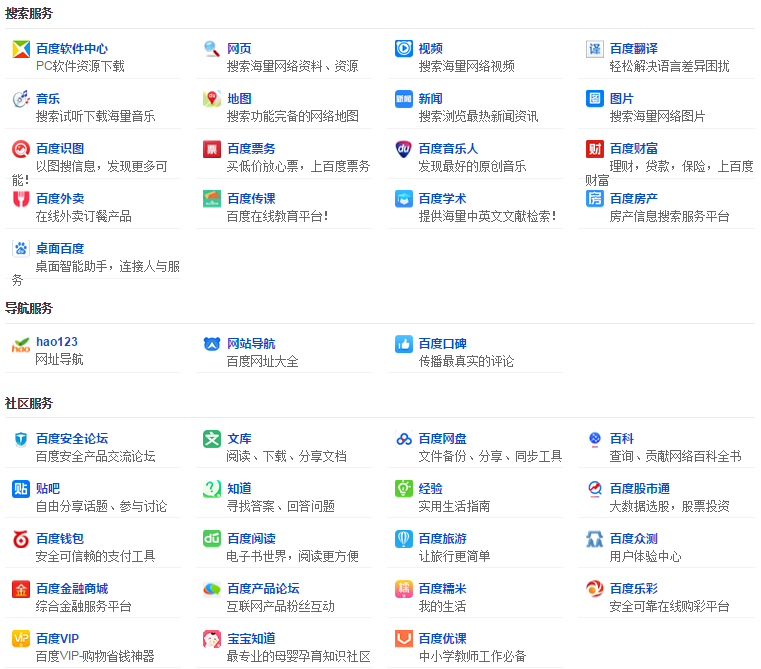Image resolution: width=761 pixels, height=669 pixels.
Task: Click the blue 新闻 icon
Action: pyautogui.click(x=403, y=99)
